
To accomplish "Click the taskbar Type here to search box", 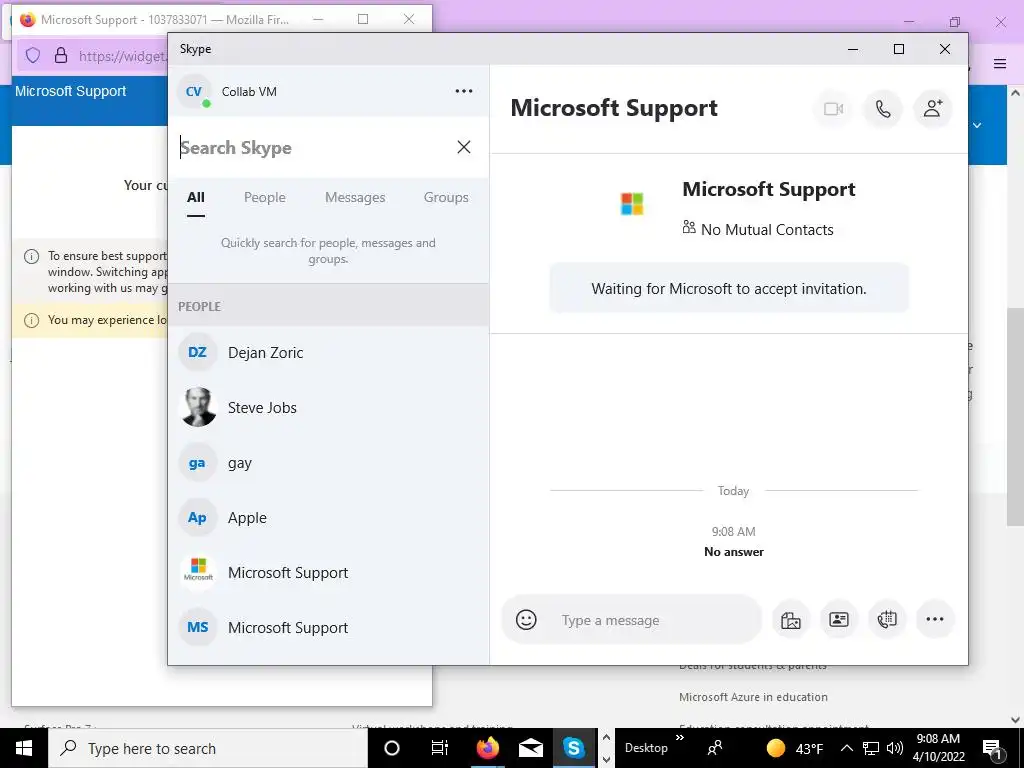I will [x=208, y=748].
